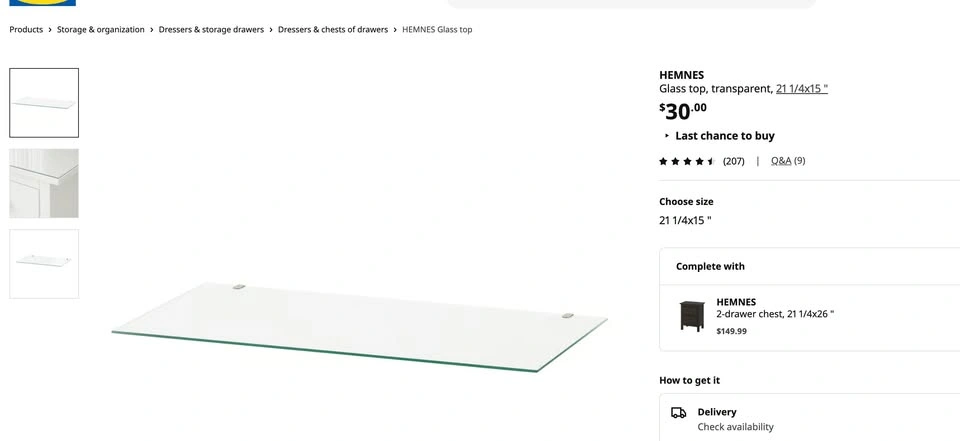
Task: Open the Q&A link
Action: tap(781, 161)
